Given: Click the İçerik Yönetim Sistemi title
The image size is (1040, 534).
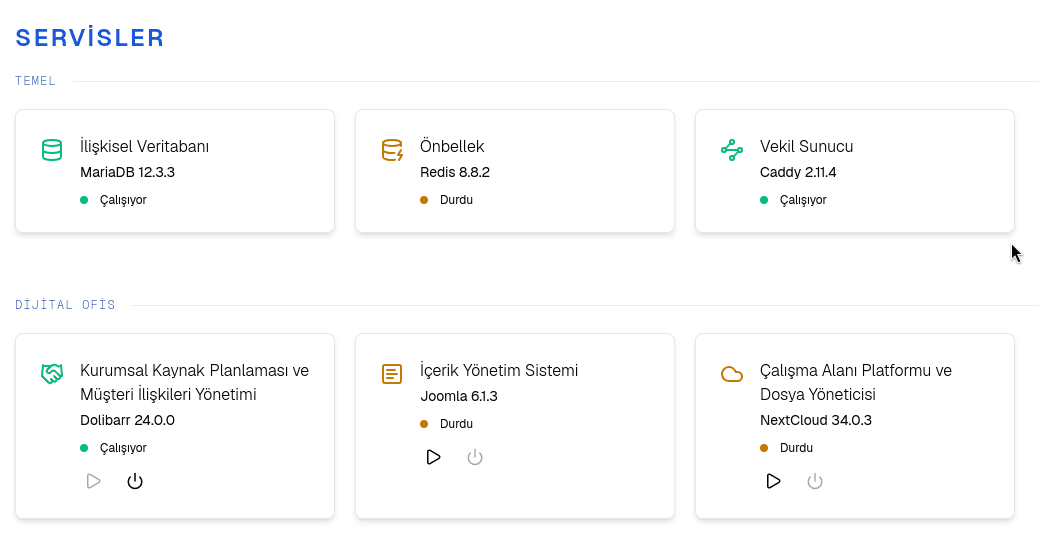Looking at the screenshot, I should point(499,370).
